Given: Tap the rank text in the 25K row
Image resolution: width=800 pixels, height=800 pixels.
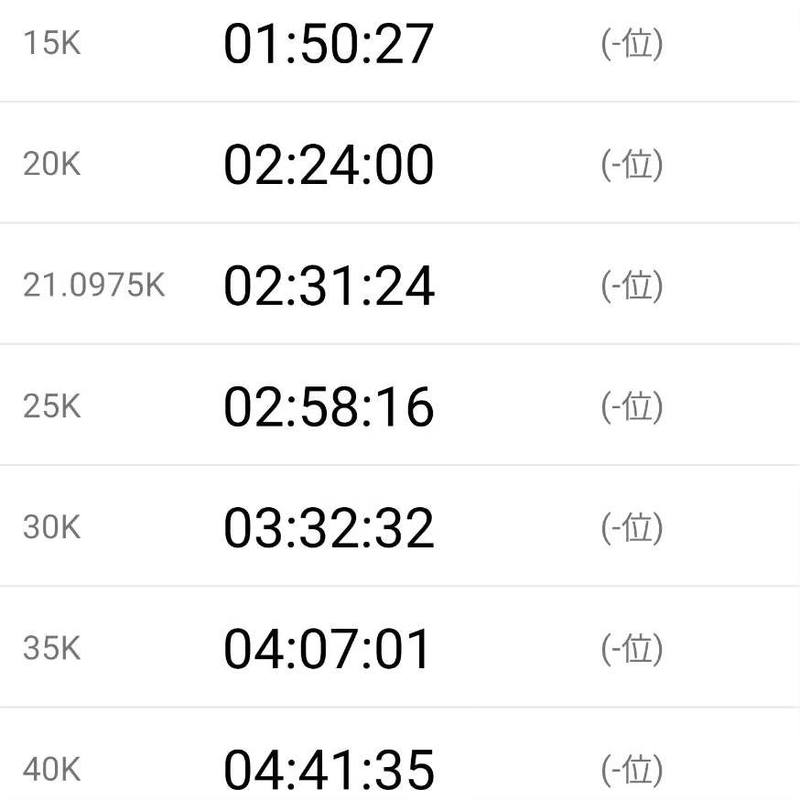Looking at the screenshot, I should [x=632, y=407].
